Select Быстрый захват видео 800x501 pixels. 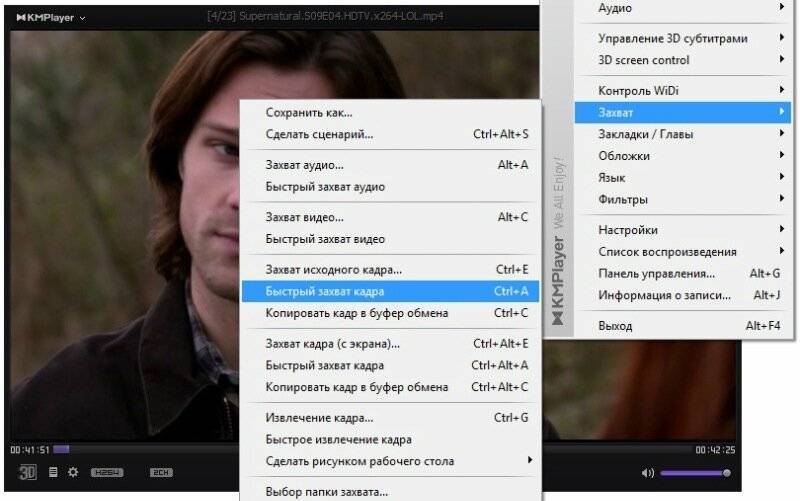pos(391,239)
